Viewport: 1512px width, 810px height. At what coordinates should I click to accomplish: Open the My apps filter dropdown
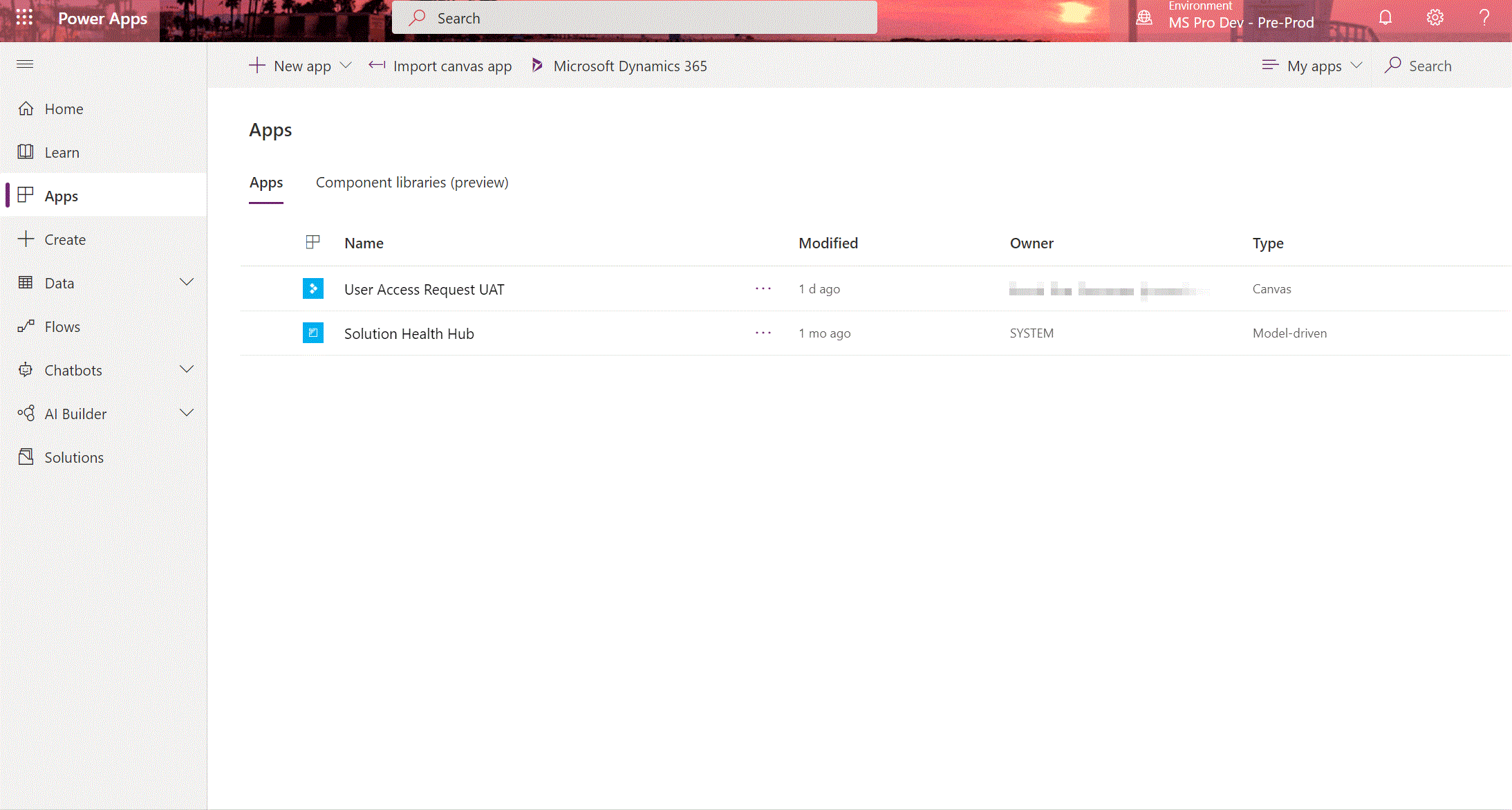pyautogui.click(x=1312, y=66)
